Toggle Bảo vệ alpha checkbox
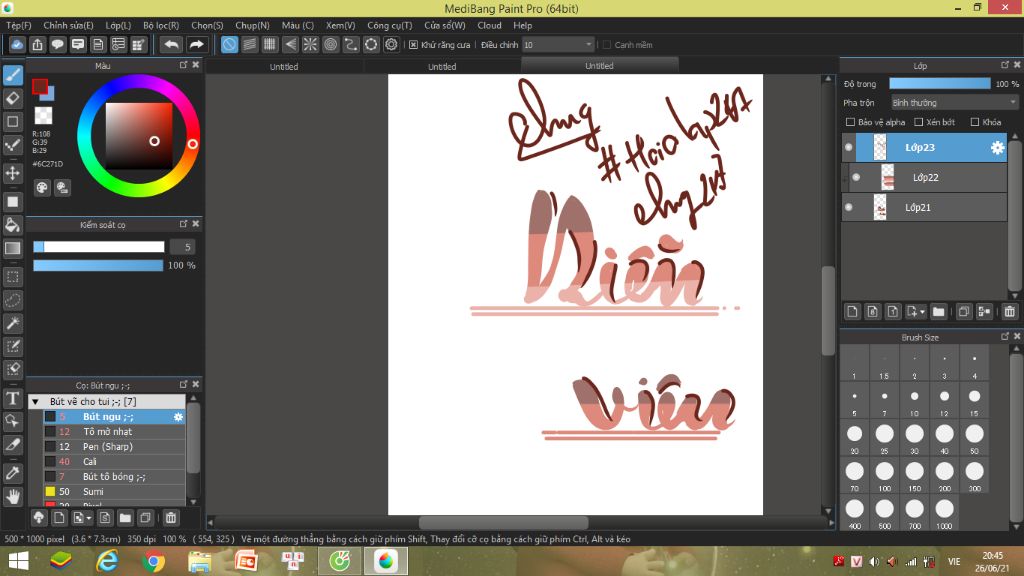The image size is (1024, 576). point(850,122)
